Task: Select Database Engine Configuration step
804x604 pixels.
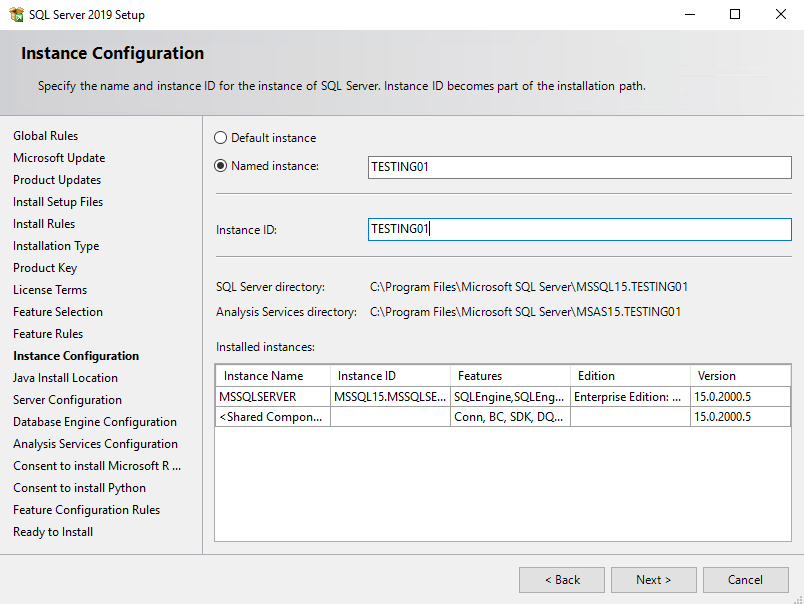Action: pos(95,422)
